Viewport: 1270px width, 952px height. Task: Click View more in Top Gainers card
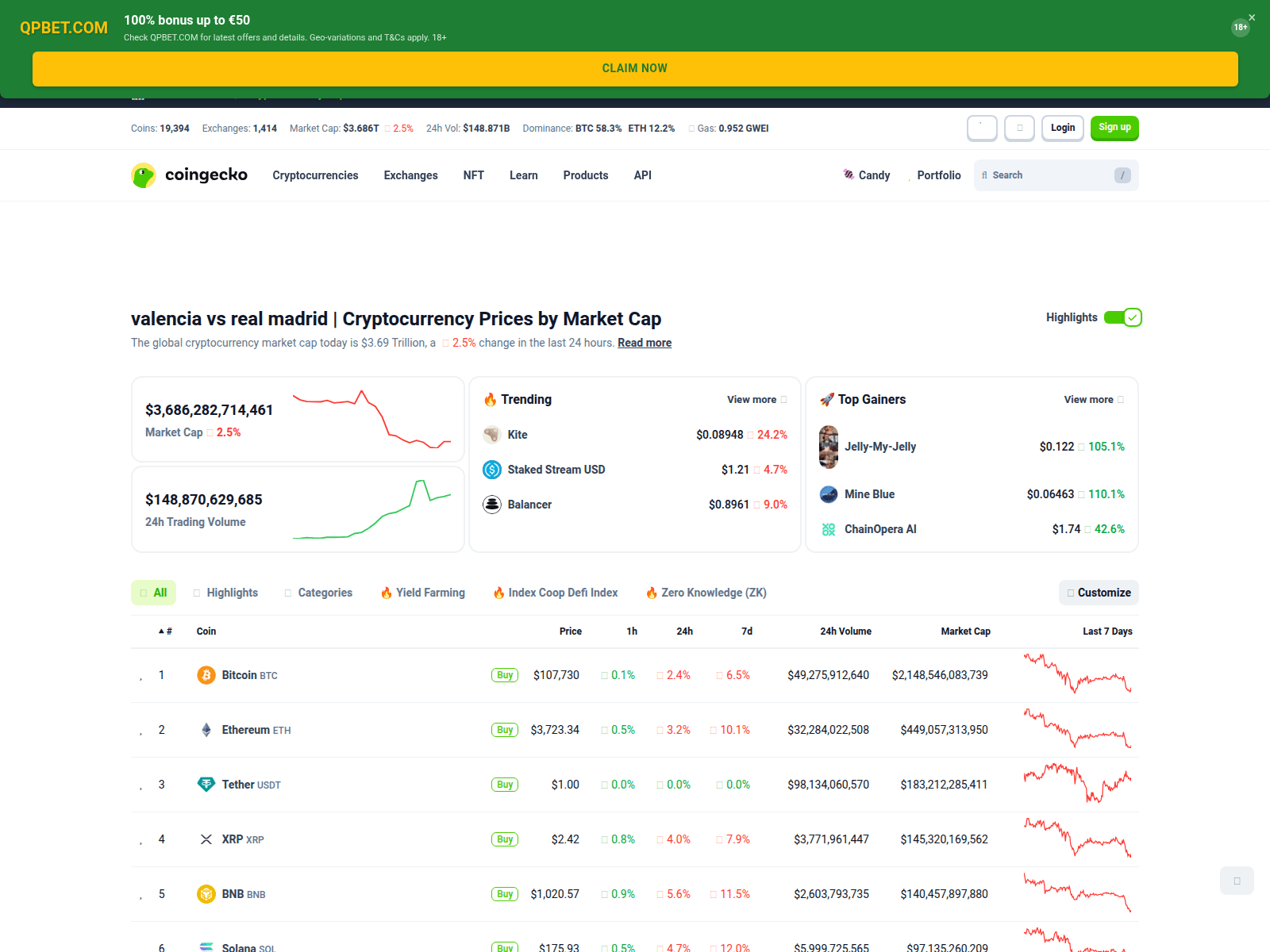coord(1094,400)
